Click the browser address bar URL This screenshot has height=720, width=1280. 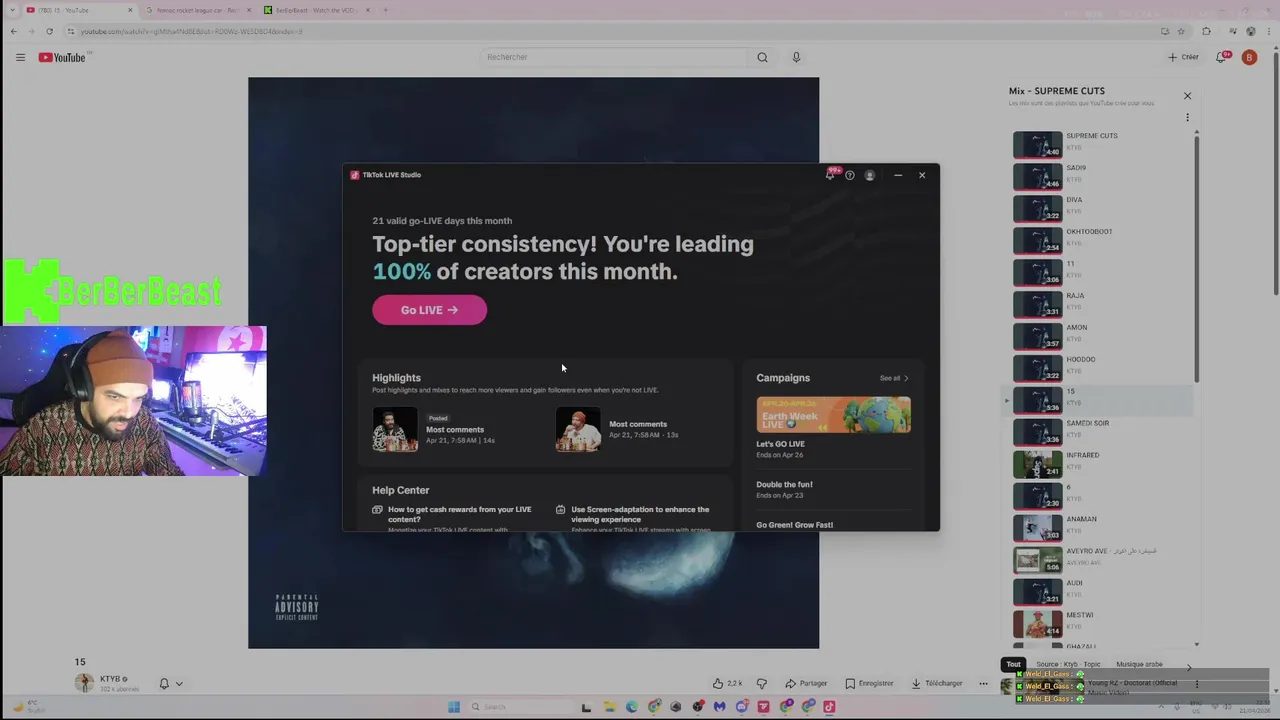point(190,31)
